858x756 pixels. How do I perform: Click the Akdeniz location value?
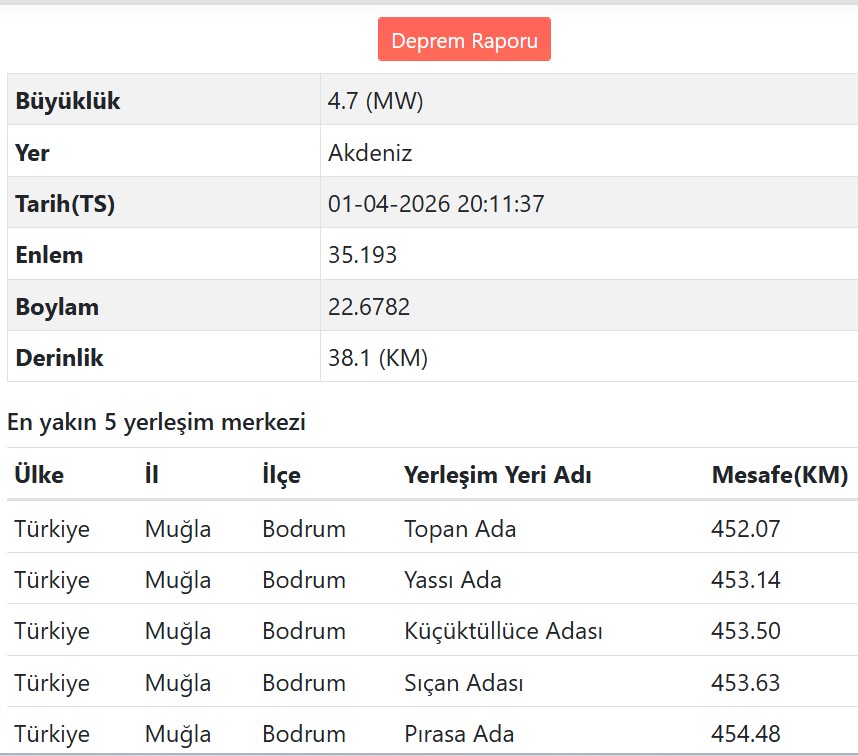click(370, 153)
